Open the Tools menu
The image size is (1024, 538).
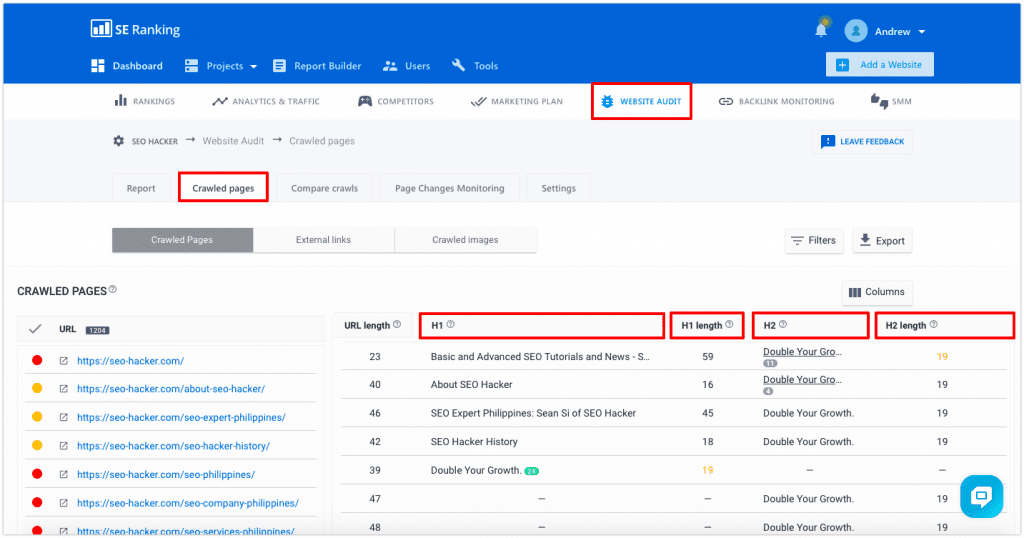tap(475, 65)
